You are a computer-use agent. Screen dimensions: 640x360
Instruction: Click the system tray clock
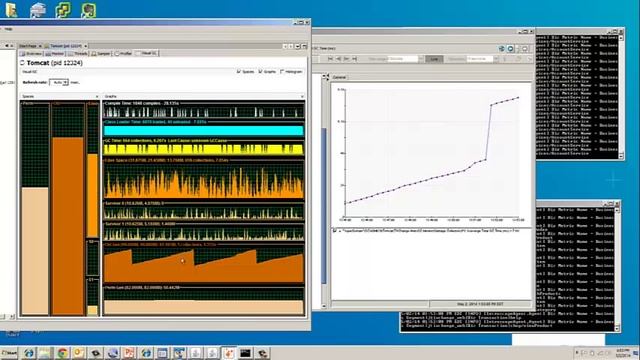tap(622, 353)
